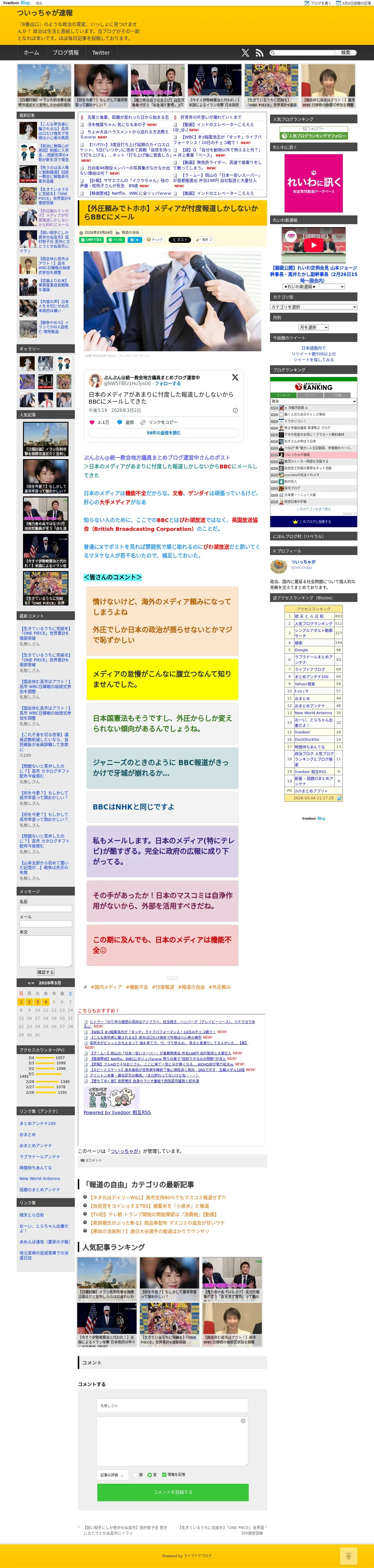Click the '#報道の自由' hashtag

[x=191, y=987]
